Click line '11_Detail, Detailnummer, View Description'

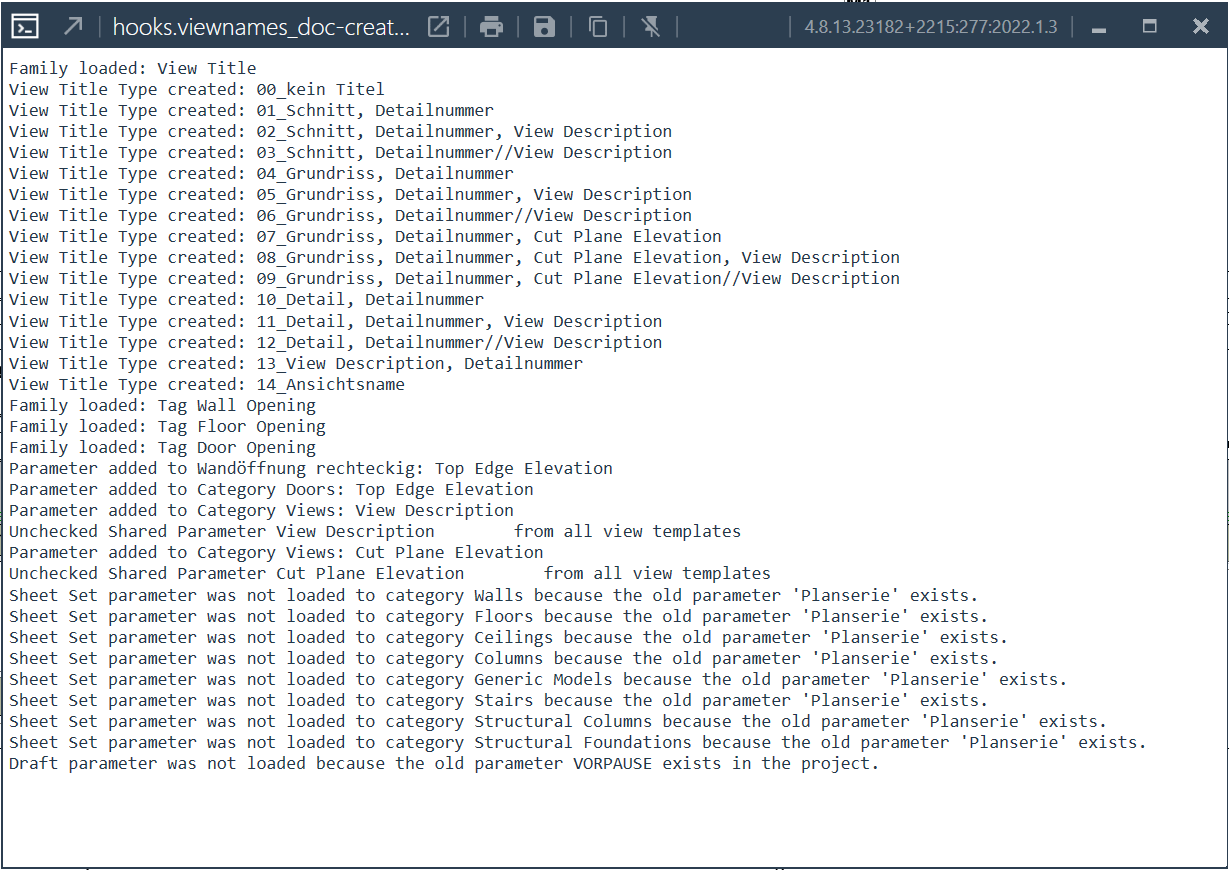pyautogui.click(x=336, y=322)
